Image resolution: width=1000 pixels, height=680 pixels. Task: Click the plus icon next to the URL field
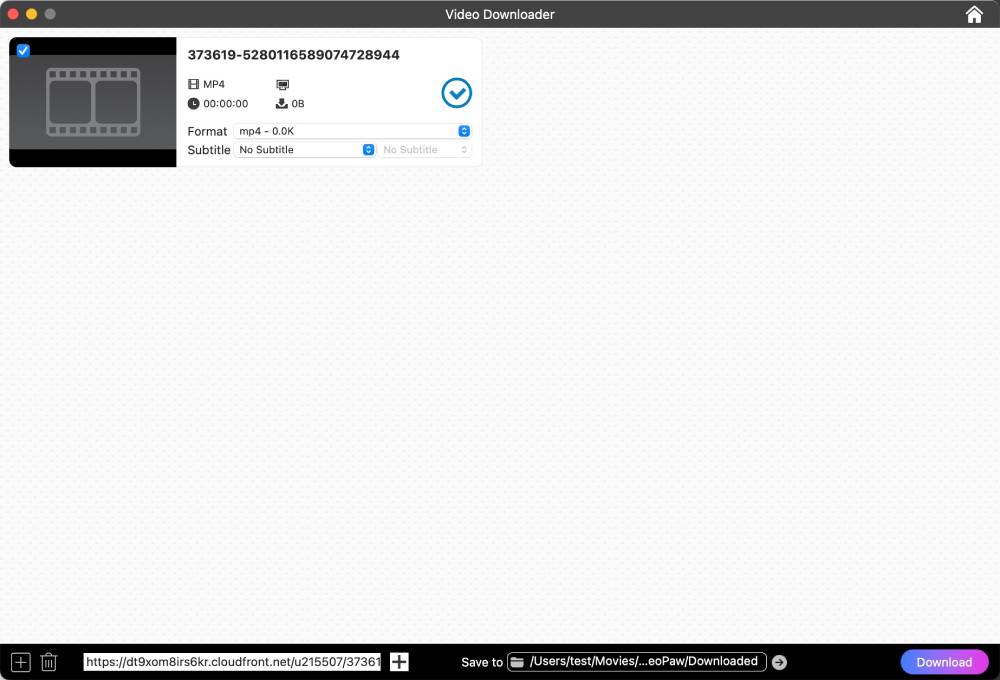398,661
